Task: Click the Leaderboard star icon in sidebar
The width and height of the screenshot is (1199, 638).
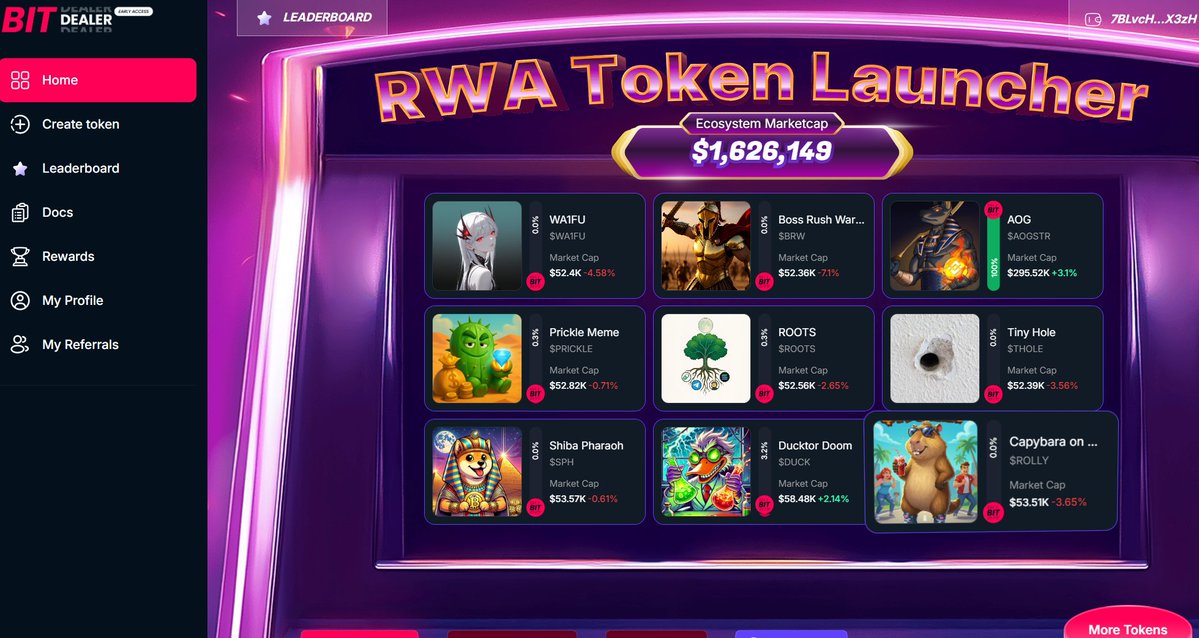Action: click(x=20, y=168)
